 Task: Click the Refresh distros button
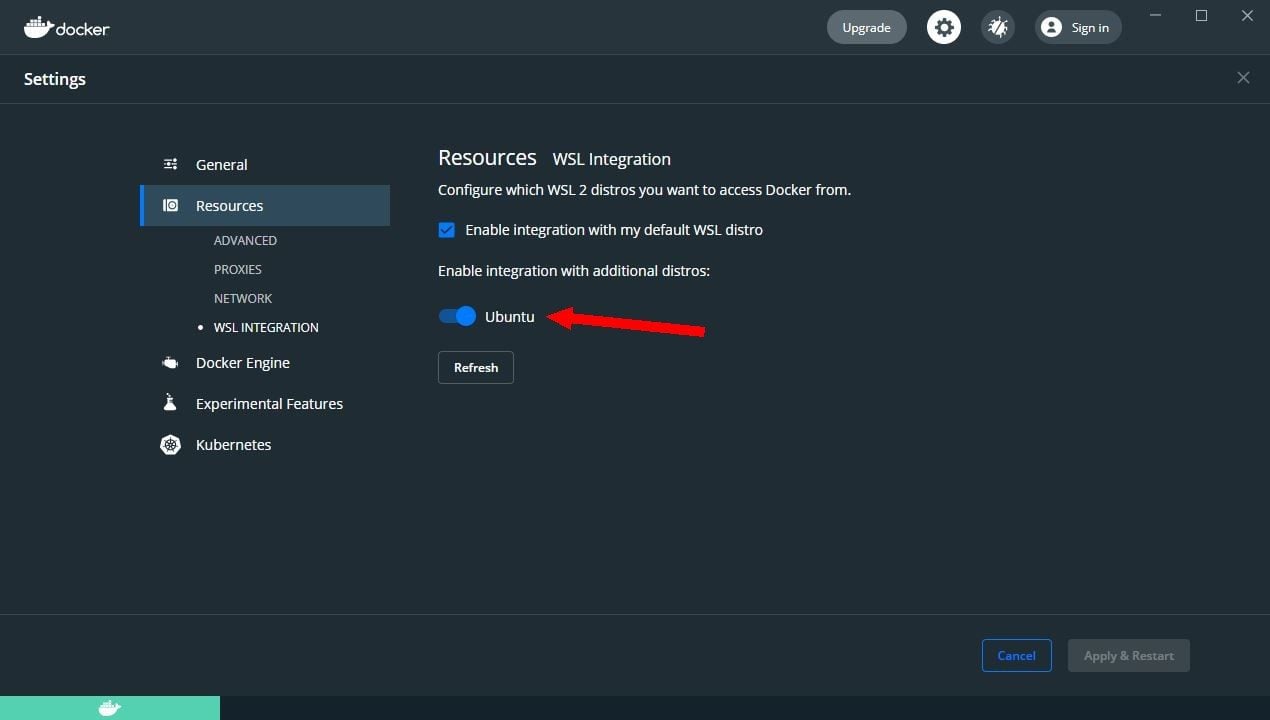(476, 367)
